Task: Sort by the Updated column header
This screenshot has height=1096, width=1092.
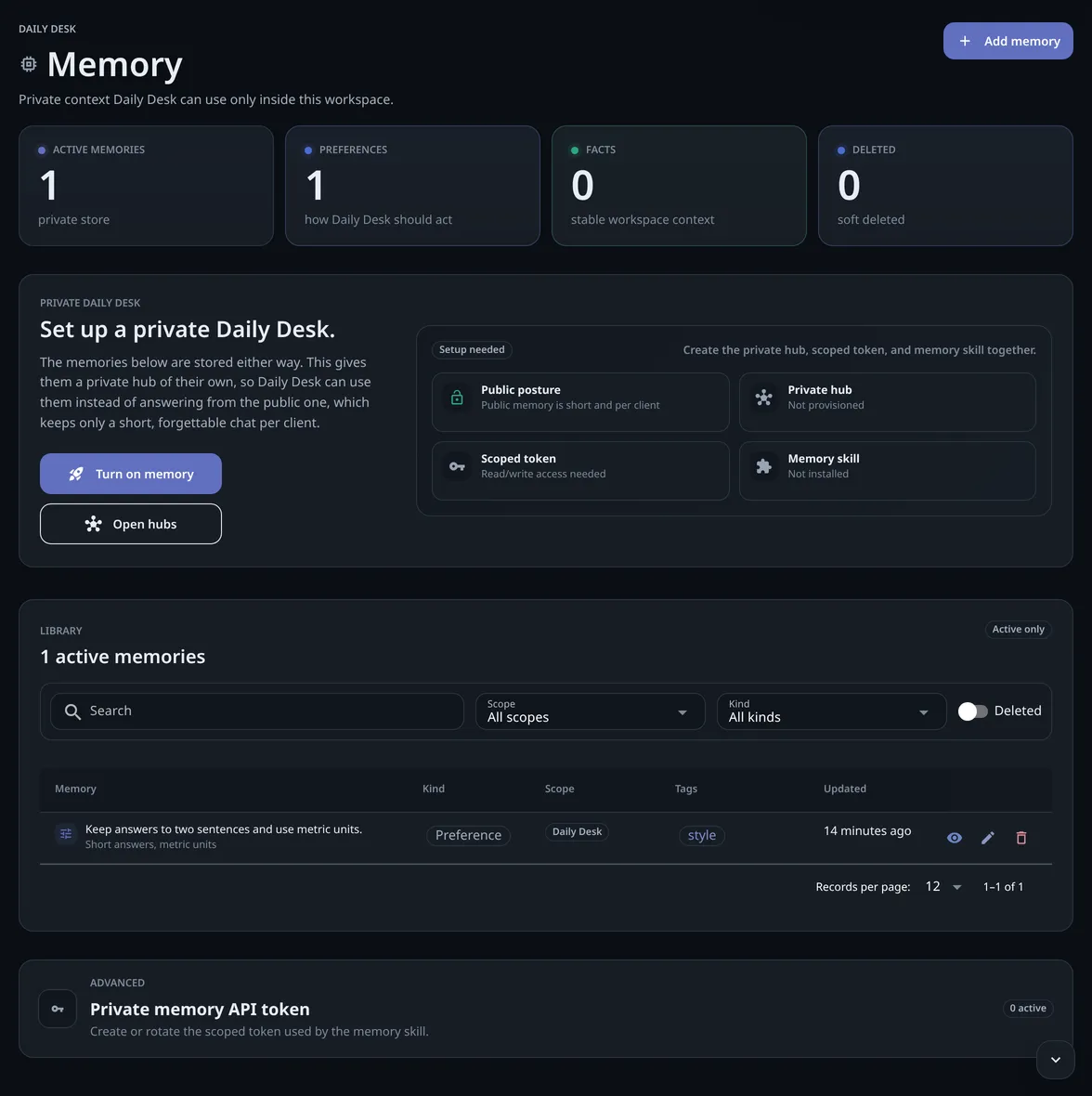Action: pyautogui.click(x=845, y=789)
